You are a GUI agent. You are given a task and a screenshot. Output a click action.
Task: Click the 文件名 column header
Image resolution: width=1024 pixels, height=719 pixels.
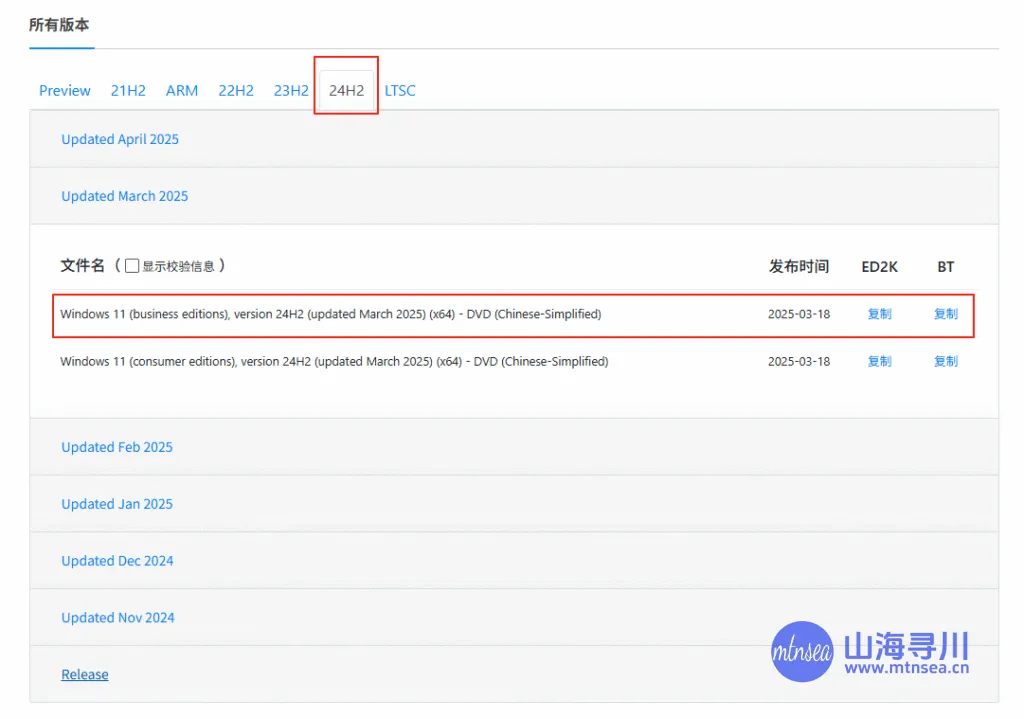[x=82, y=266]
